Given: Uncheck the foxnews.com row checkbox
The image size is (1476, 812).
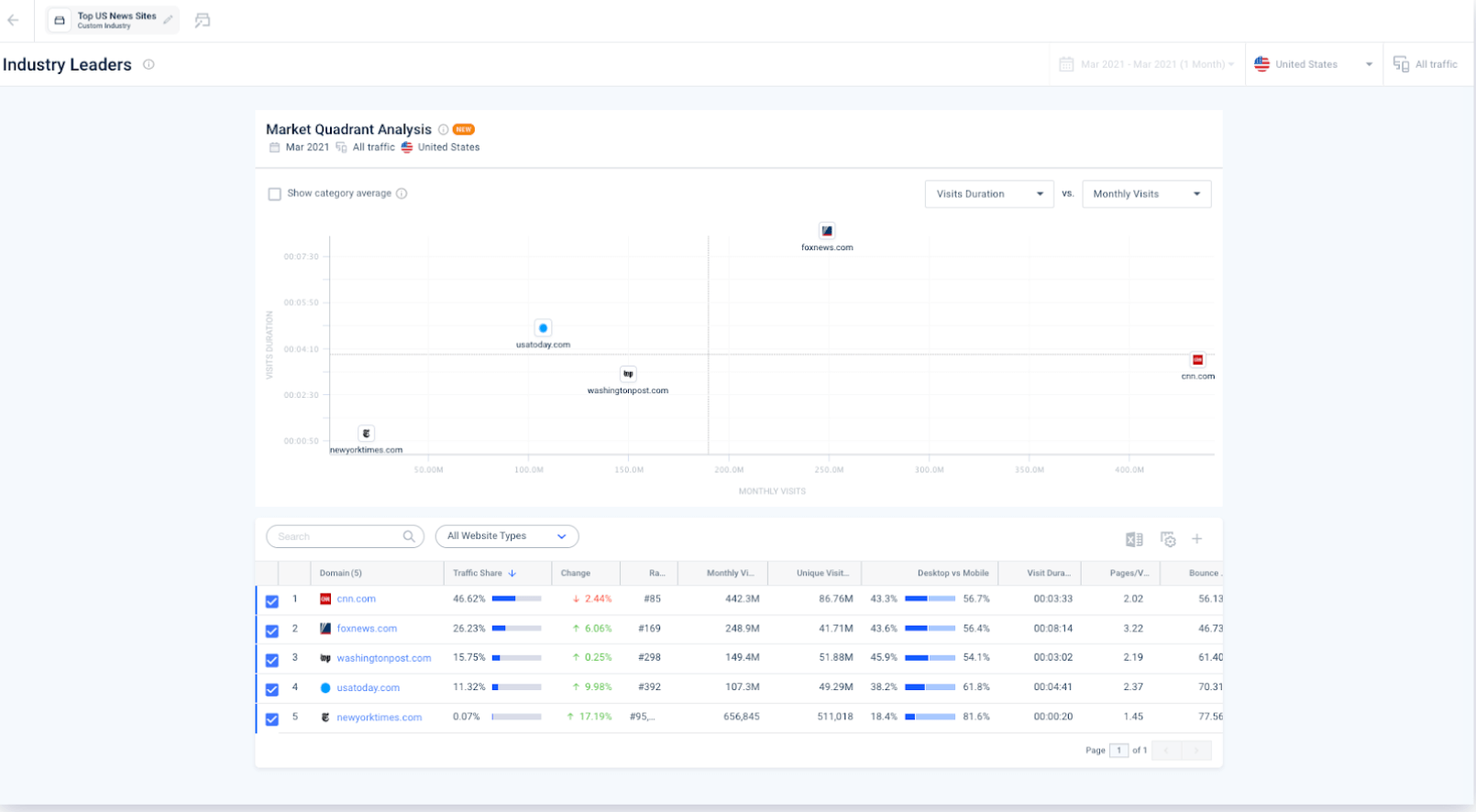Looking at the screenshot, I should 272,631.
